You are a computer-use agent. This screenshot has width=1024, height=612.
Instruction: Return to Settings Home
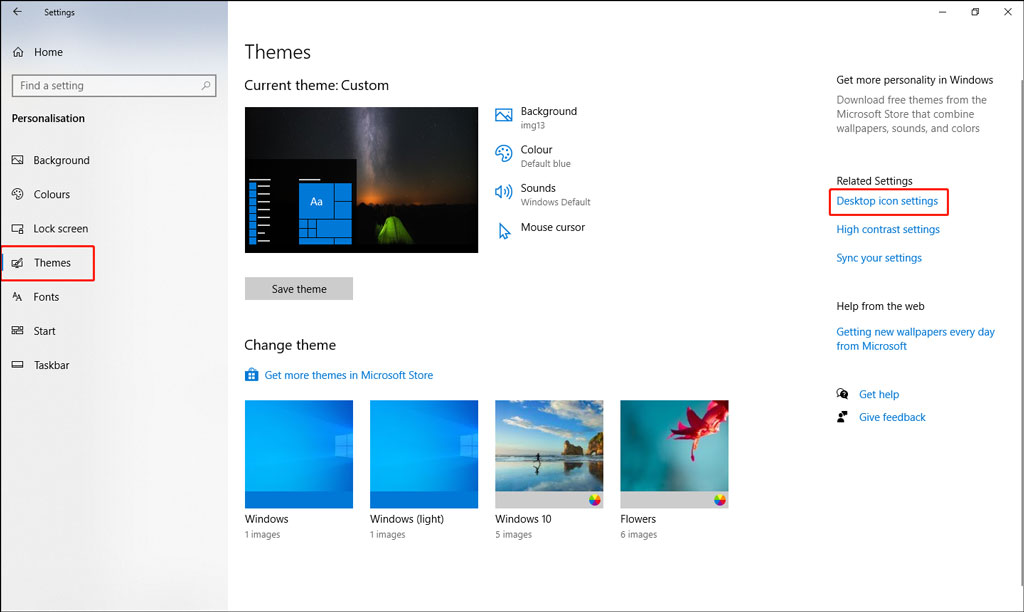(x=47, y=51)
